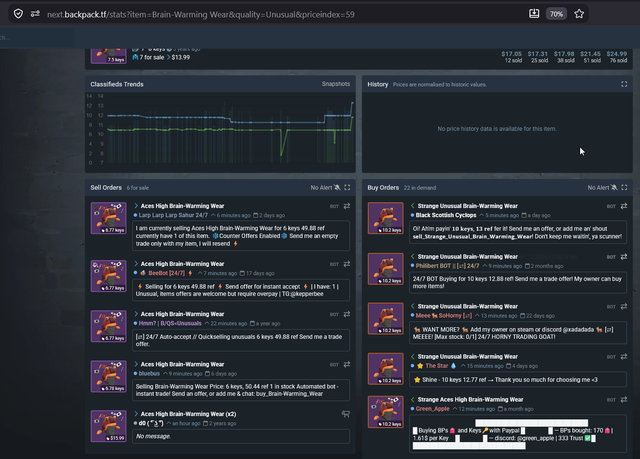The image size is (640, 459).
Task: Open Green_Apple user profile
Action: 432,408
